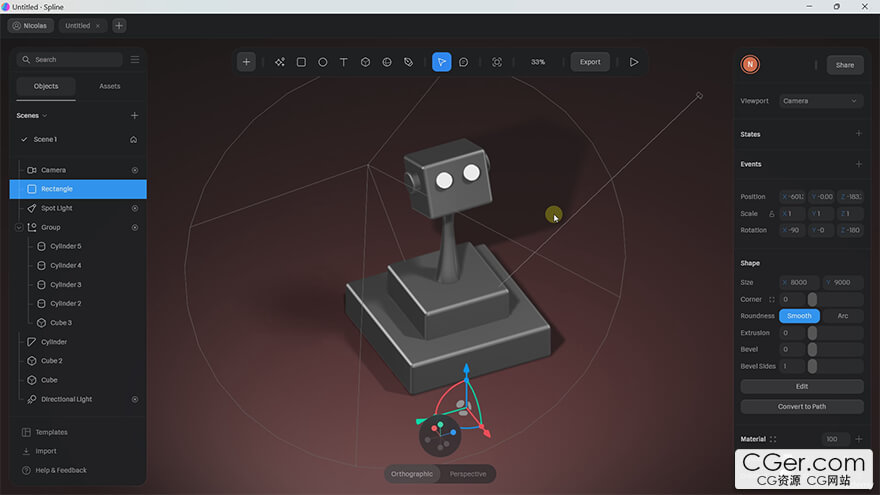880x495 pixels.
Task: Activate the Comment tool
Action: [x=463, y=62]
